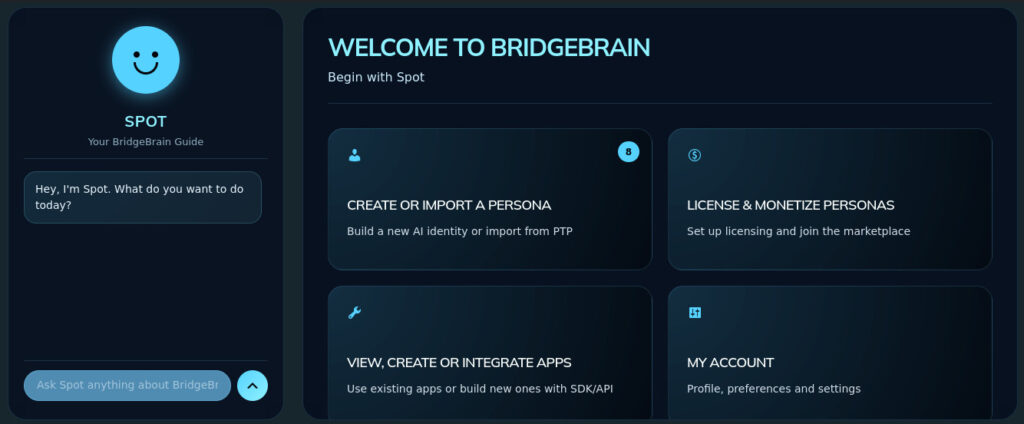Image resolution: width=1024 pixels, height=424 pixels.
Task: Click the My Account sliders icon
Action: 695,313
